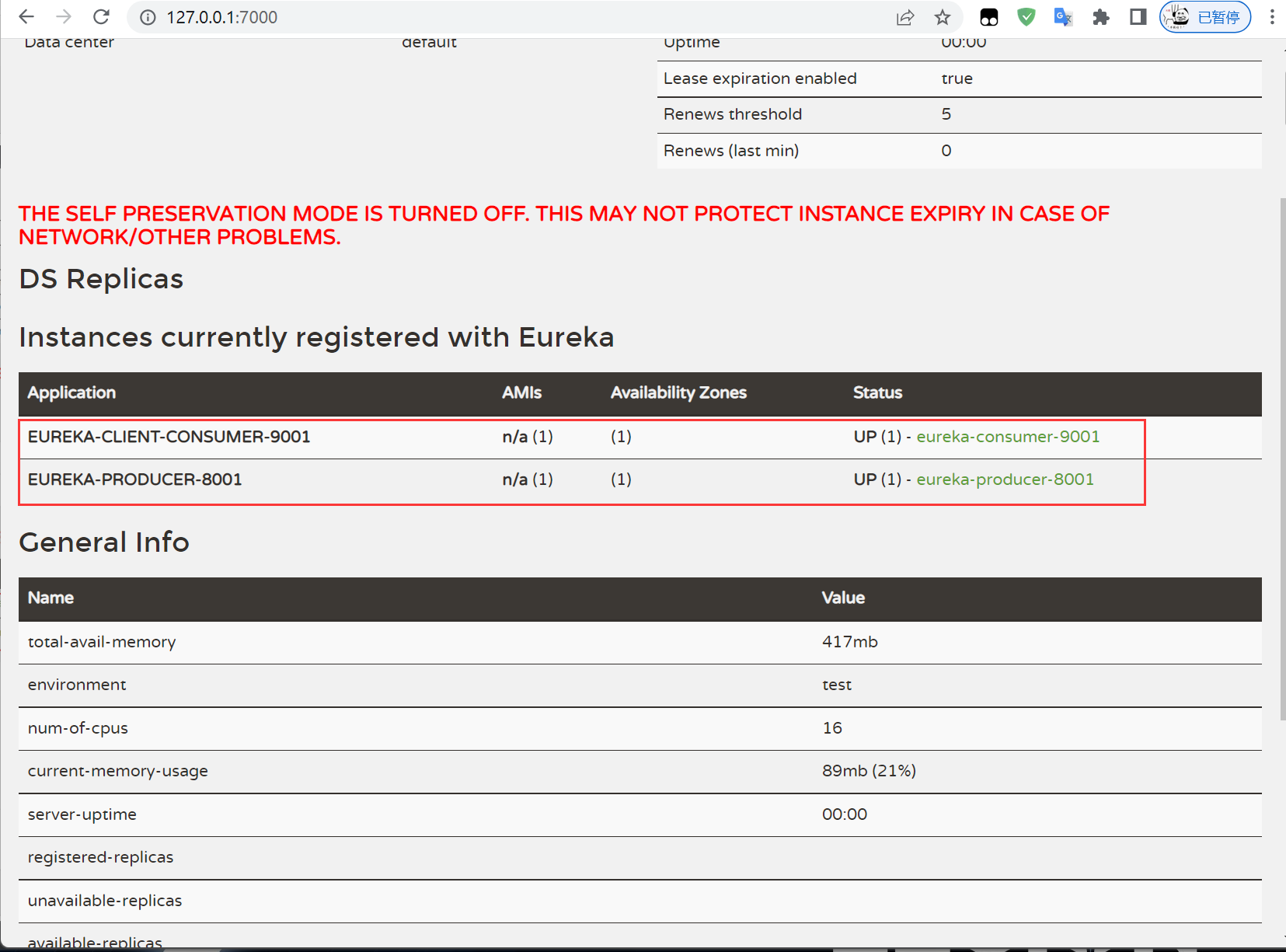Open the green shield extension
The image size is (1286, 952).
pos(1026,17)
